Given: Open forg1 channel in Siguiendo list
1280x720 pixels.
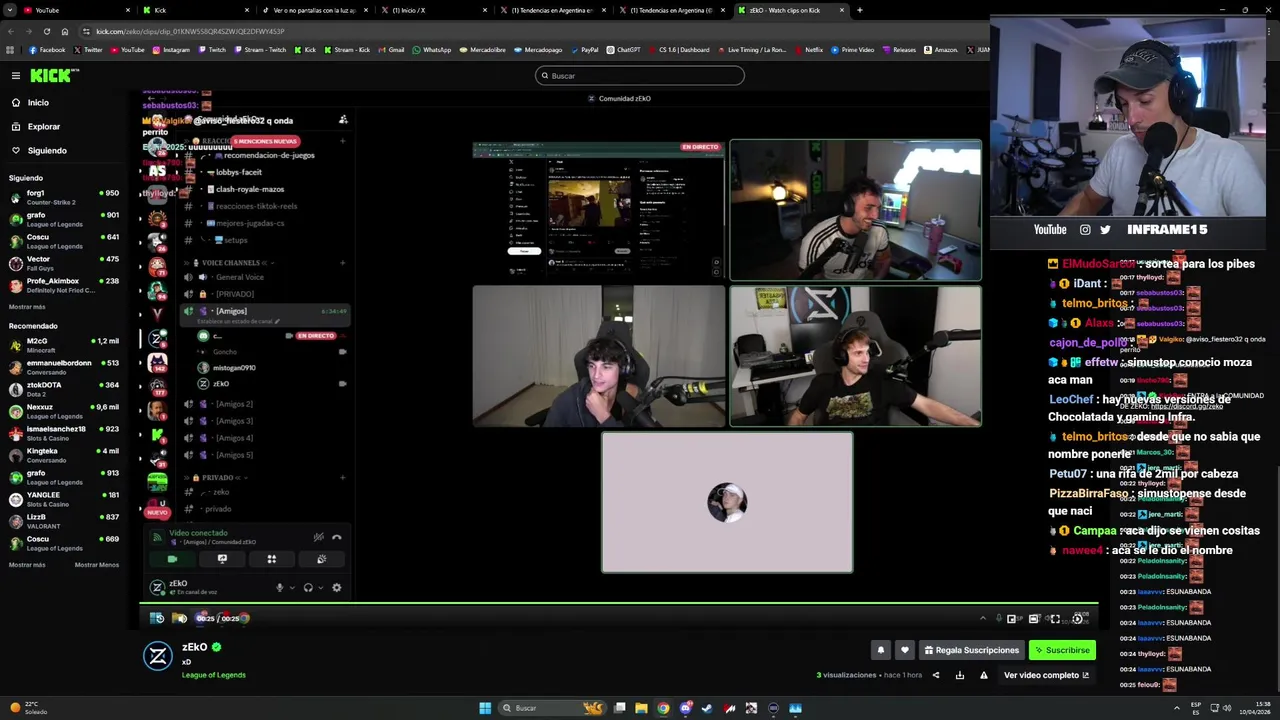Looking at the screenshot, I should tap(64, 197).
